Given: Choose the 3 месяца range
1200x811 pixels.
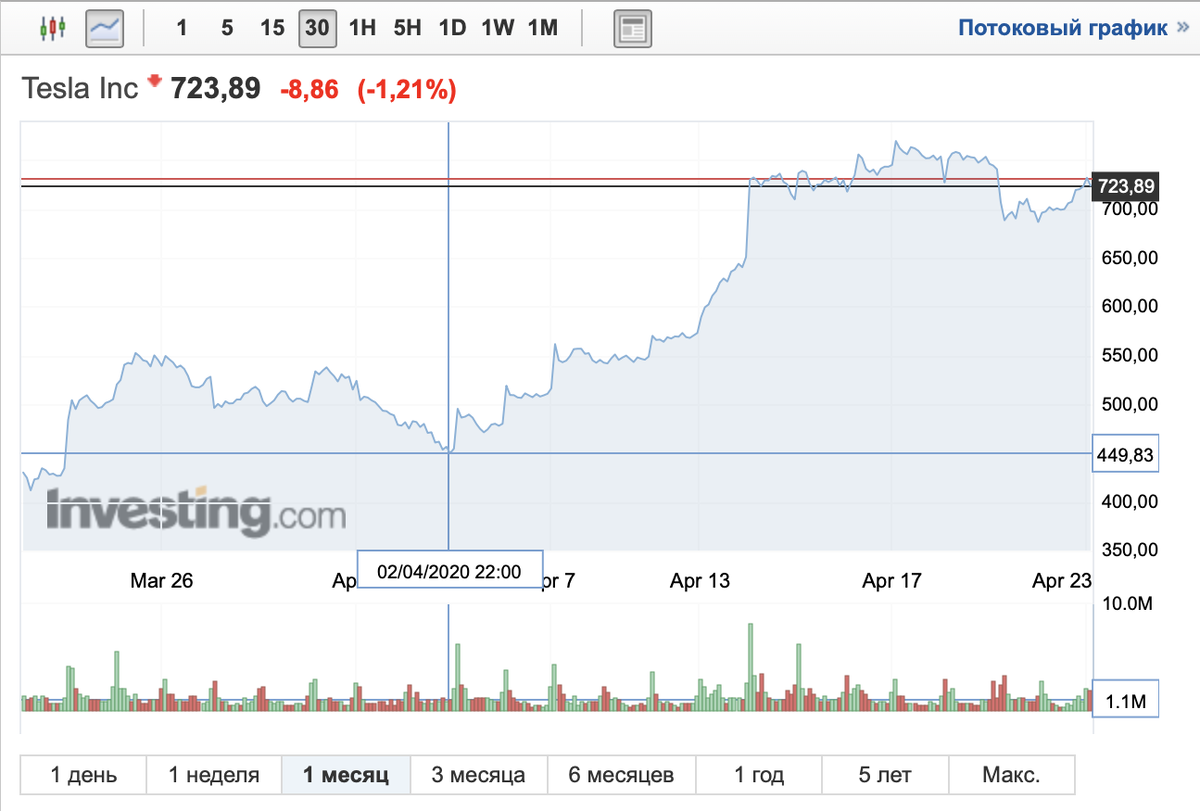Looking at the screenshot, I should [x=479, y=774].
